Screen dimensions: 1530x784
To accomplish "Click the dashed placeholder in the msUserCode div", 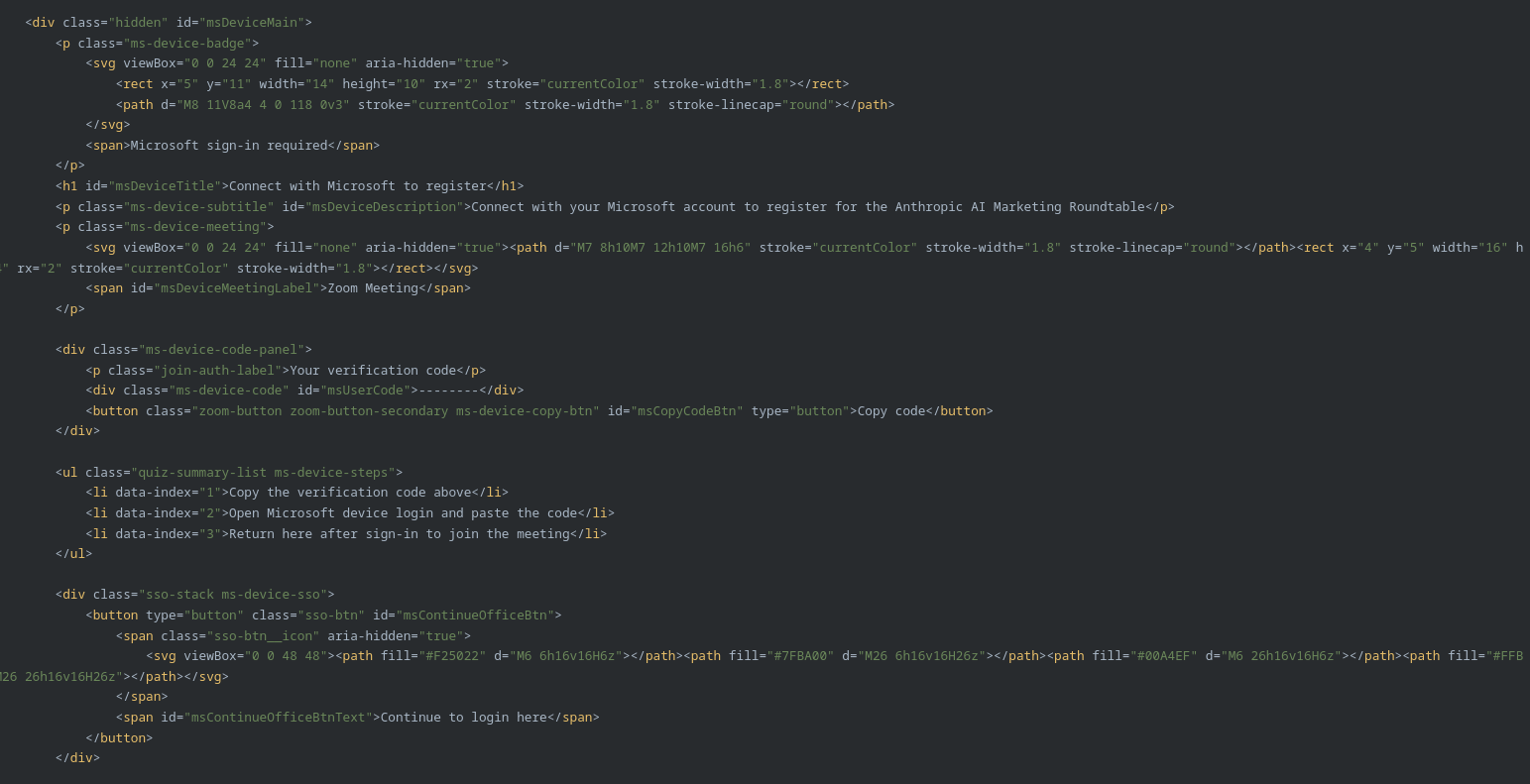I will pos(449,390).
